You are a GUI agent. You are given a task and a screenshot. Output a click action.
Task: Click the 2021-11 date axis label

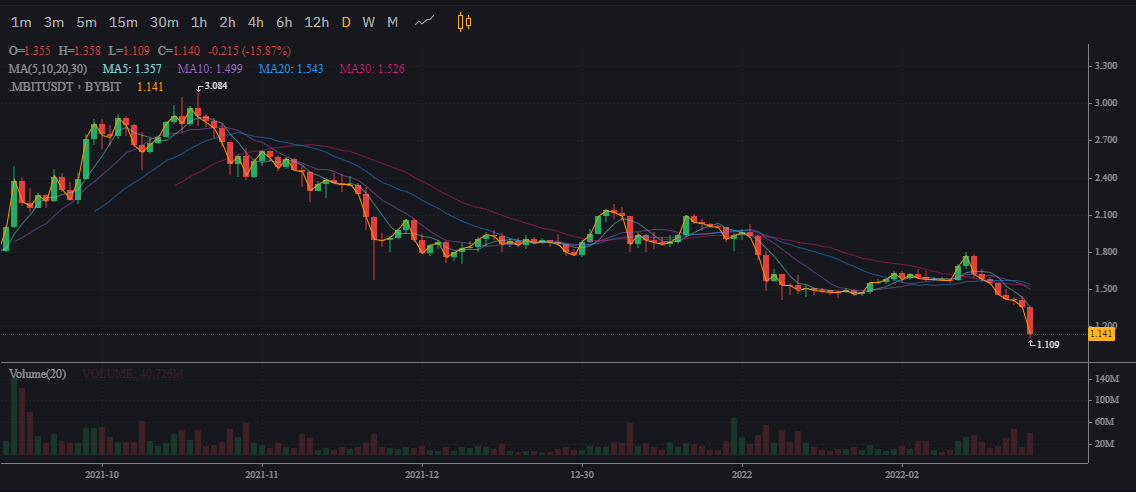point(262,475)
